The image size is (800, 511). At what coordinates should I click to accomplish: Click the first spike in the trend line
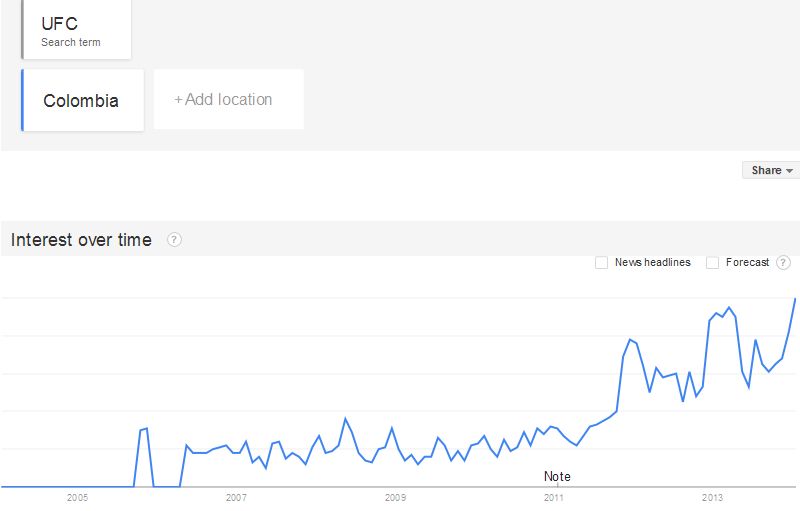(144, 429)
